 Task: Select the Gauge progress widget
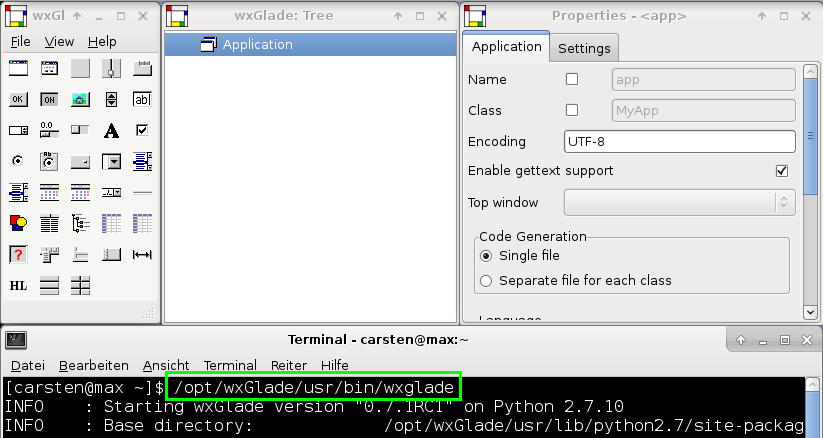point(80,130)
